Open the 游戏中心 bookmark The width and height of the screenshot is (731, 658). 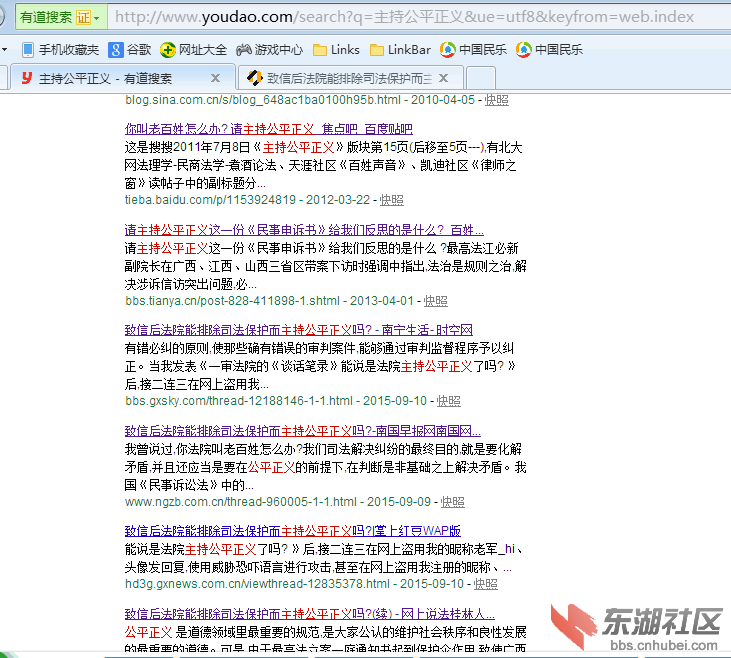[269, 49]
